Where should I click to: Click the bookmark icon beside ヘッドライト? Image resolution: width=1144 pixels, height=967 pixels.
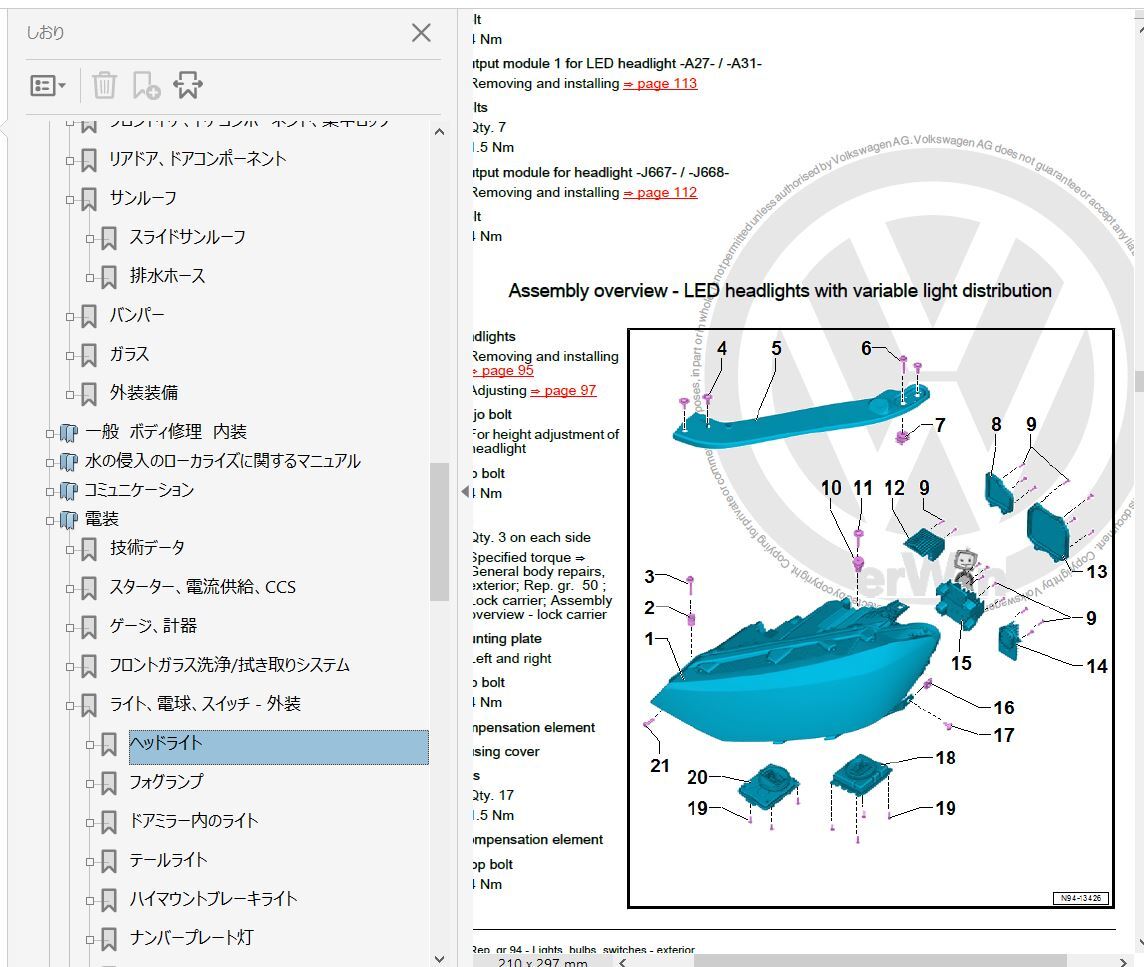[108, 744]
